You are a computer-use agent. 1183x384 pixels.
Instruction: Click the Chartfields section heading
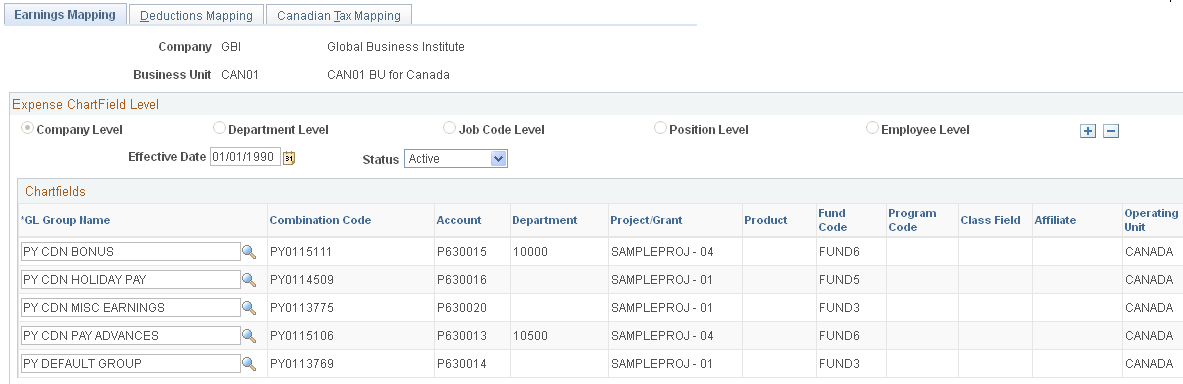(55, 192)
